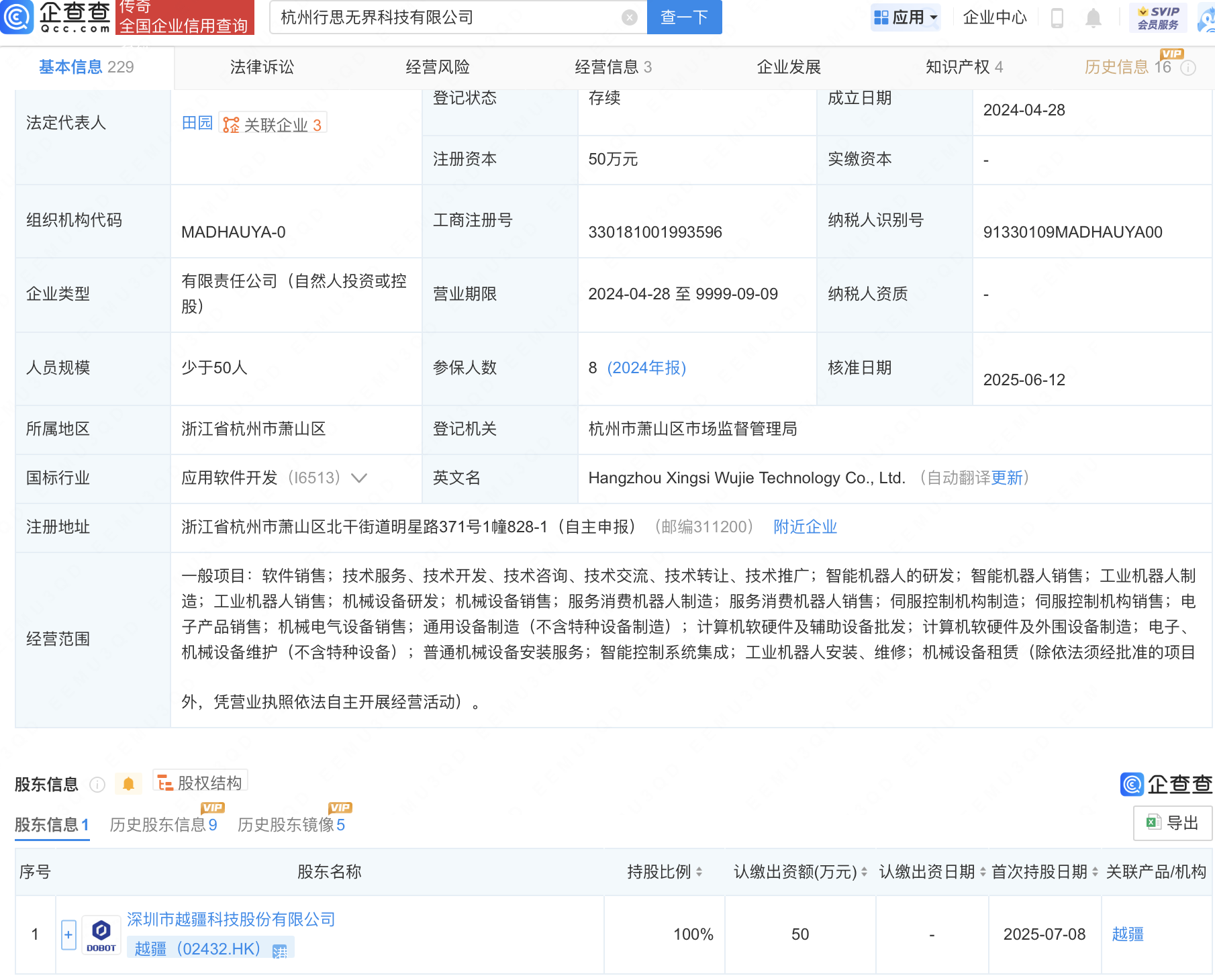This screenshot has height=980, width=1215.
Task: Click the history info question-mark icon
Action: pos(1188,68)
